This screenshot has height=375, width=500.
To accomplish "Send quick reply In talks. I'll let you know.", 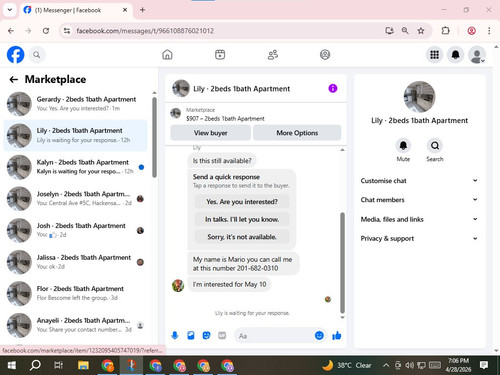I will pyautogui.click(x=242, y=219).
